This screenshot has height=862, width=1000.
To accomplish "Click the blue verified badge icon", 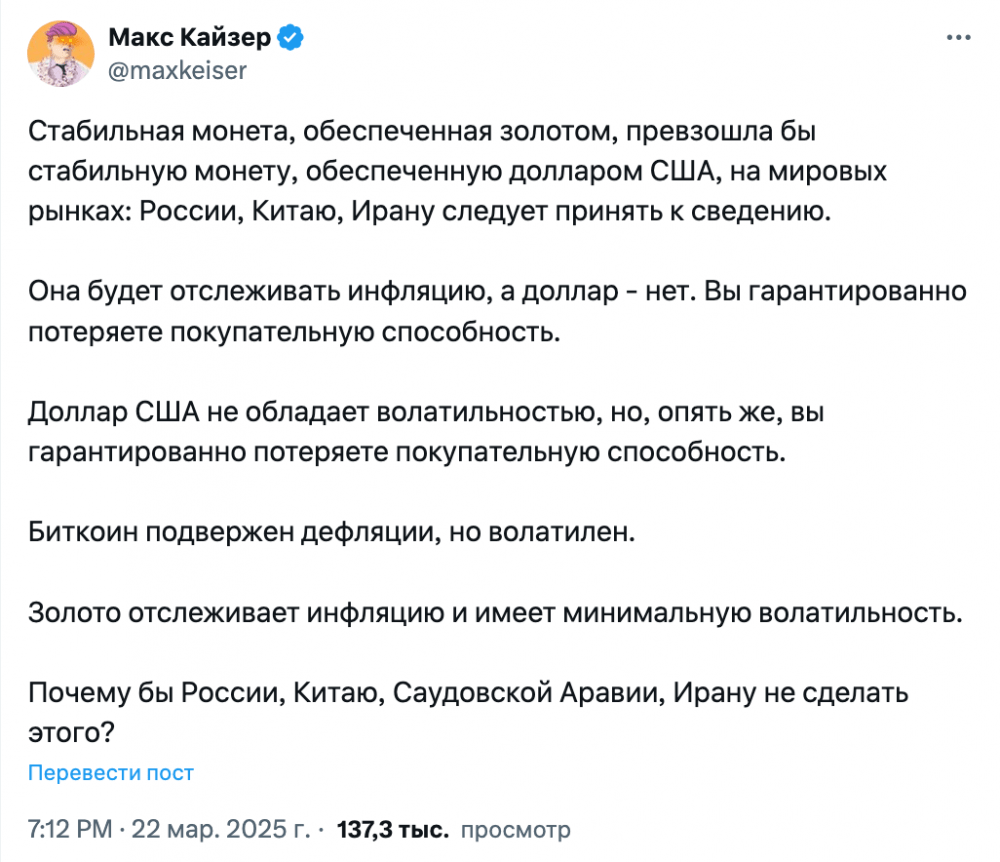I will [291, 38].
